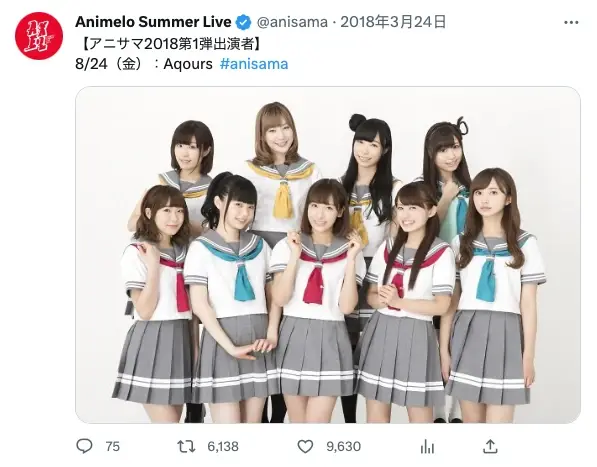
Task: Like the tweet with the heart icon
Action: [305, 446]
